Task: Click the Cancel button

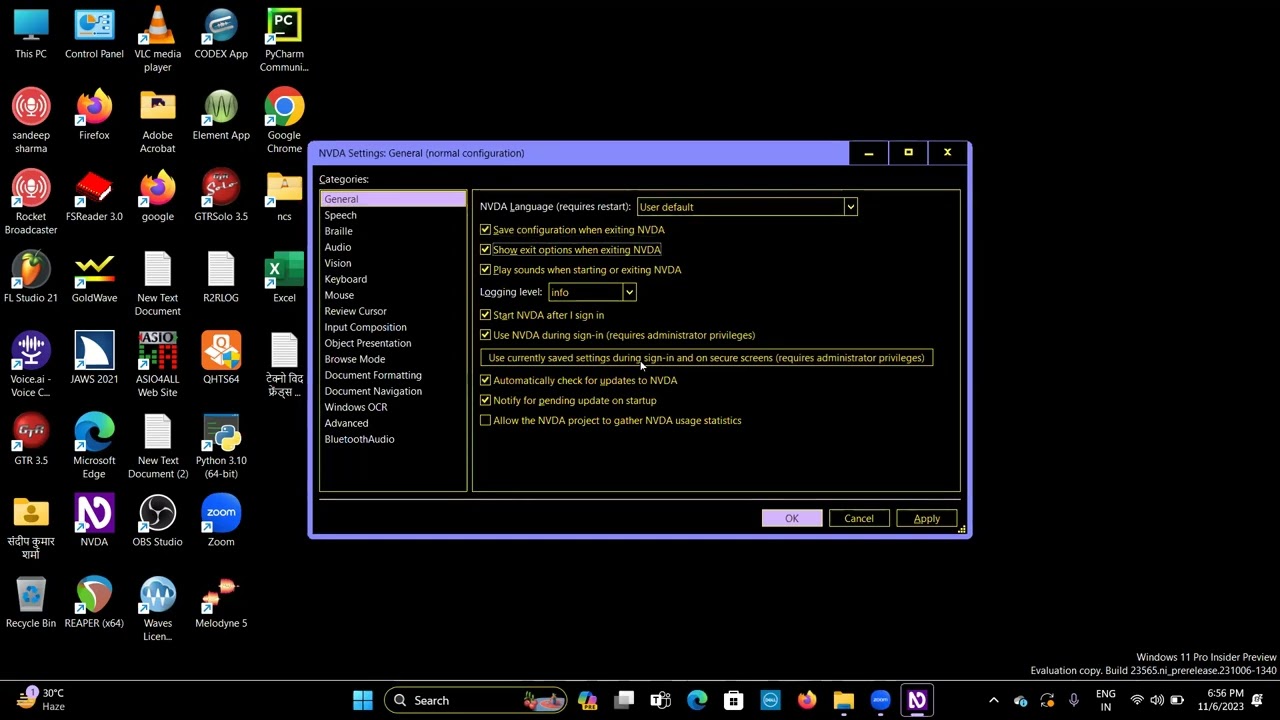Action: click(858, 518)
